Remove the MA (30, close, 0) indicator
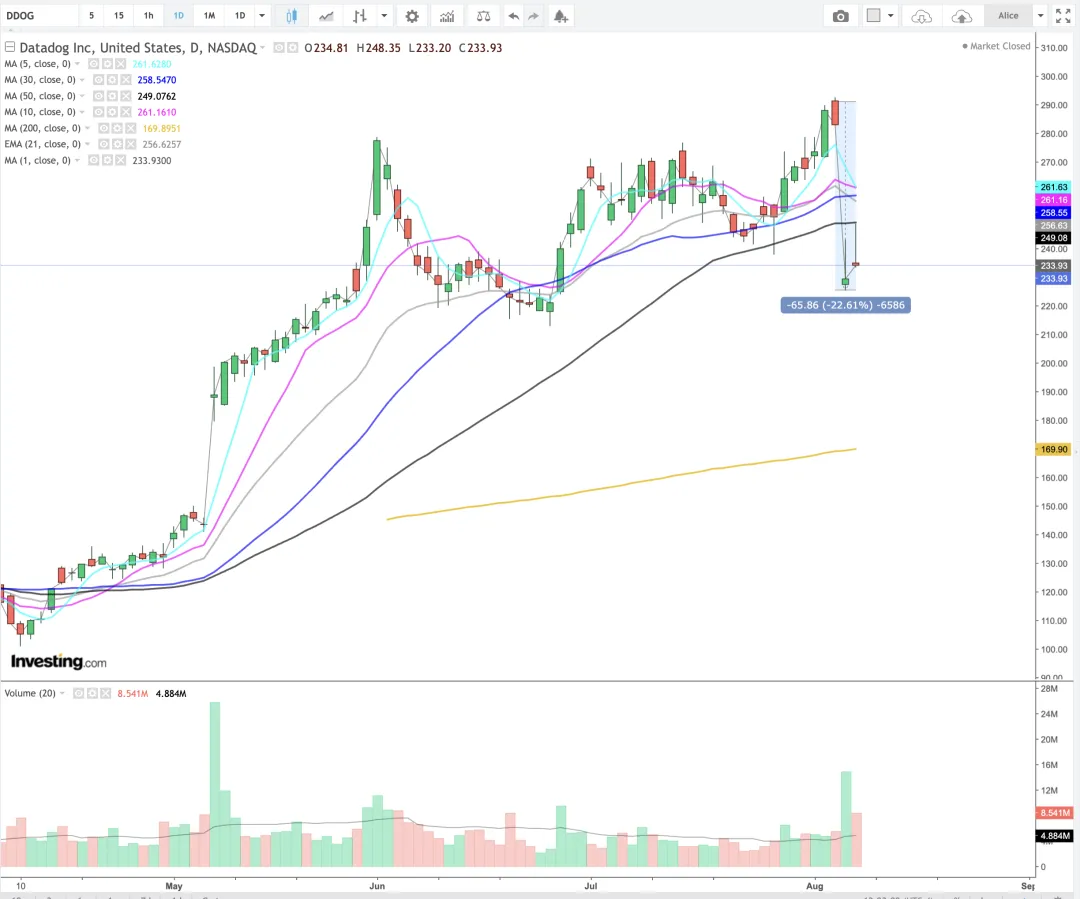The height and width of the screenshot is (899, 1080). (125, 79)
